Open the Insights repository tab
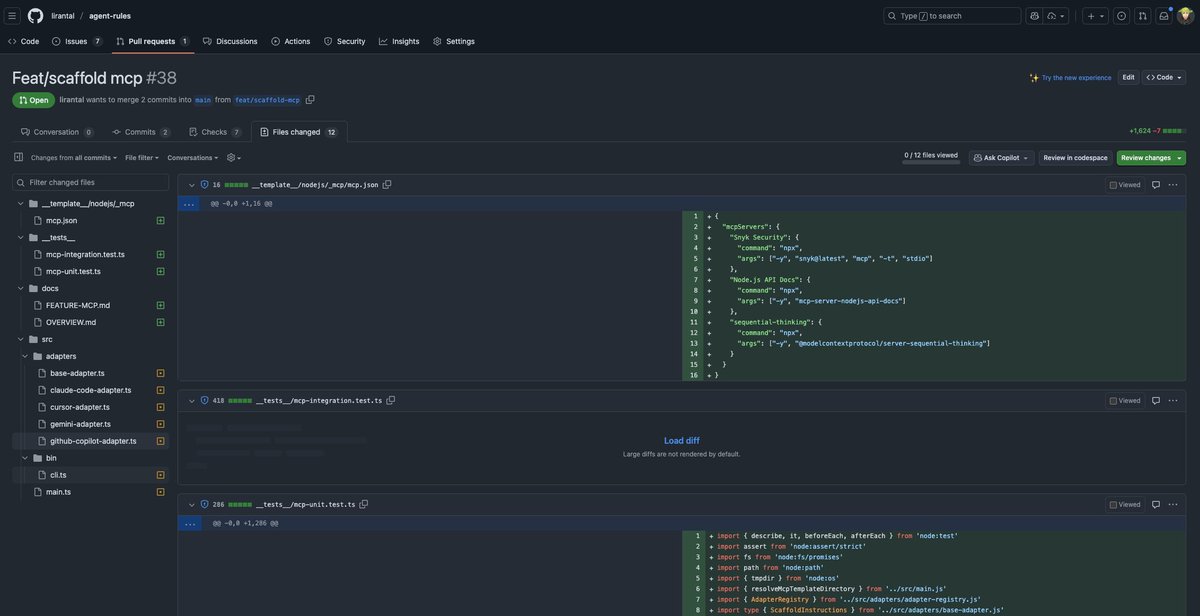 [399, 41]
